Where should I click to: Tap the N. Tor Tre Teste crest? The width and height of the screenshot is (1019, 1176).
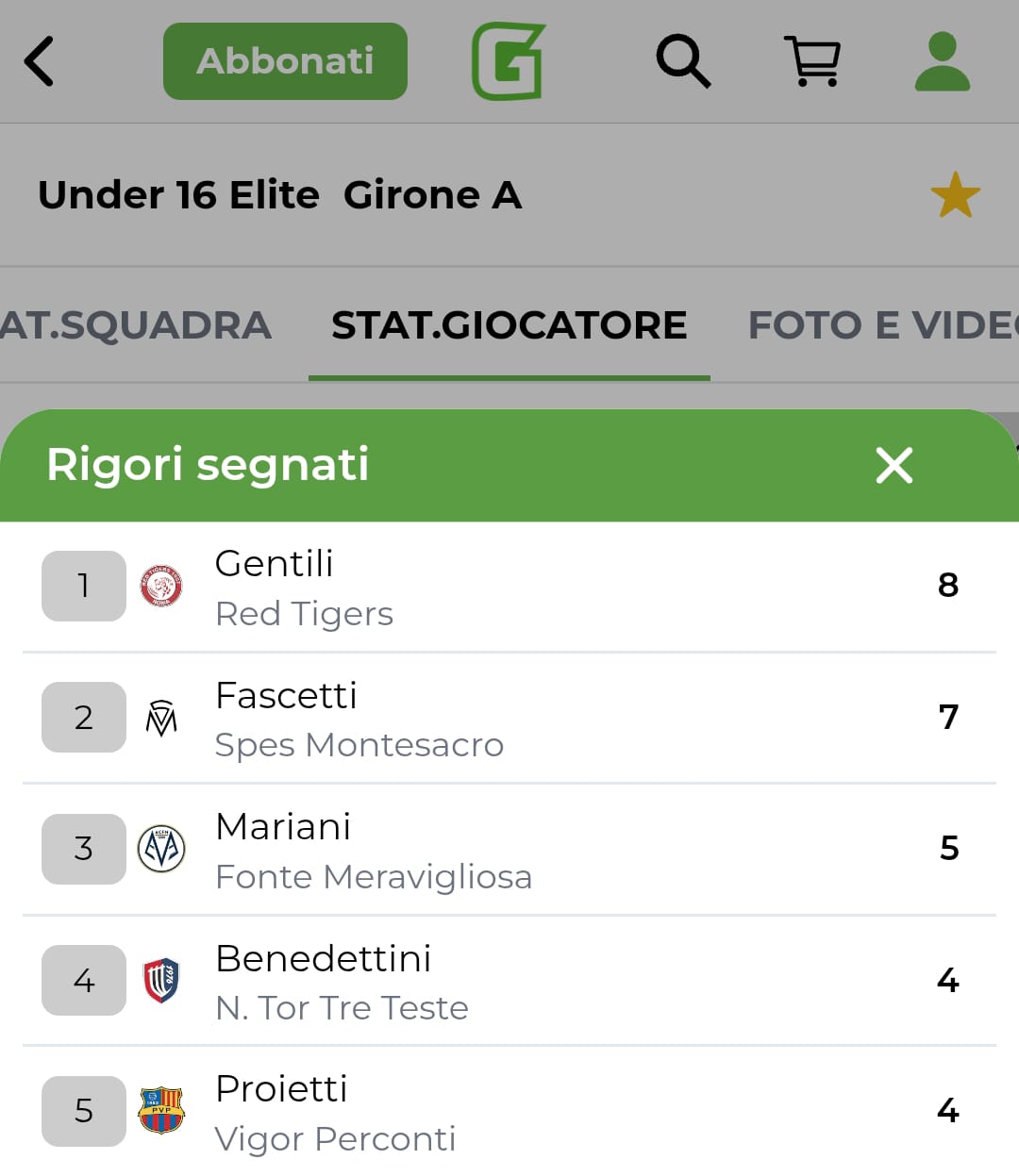pos(161,980)
